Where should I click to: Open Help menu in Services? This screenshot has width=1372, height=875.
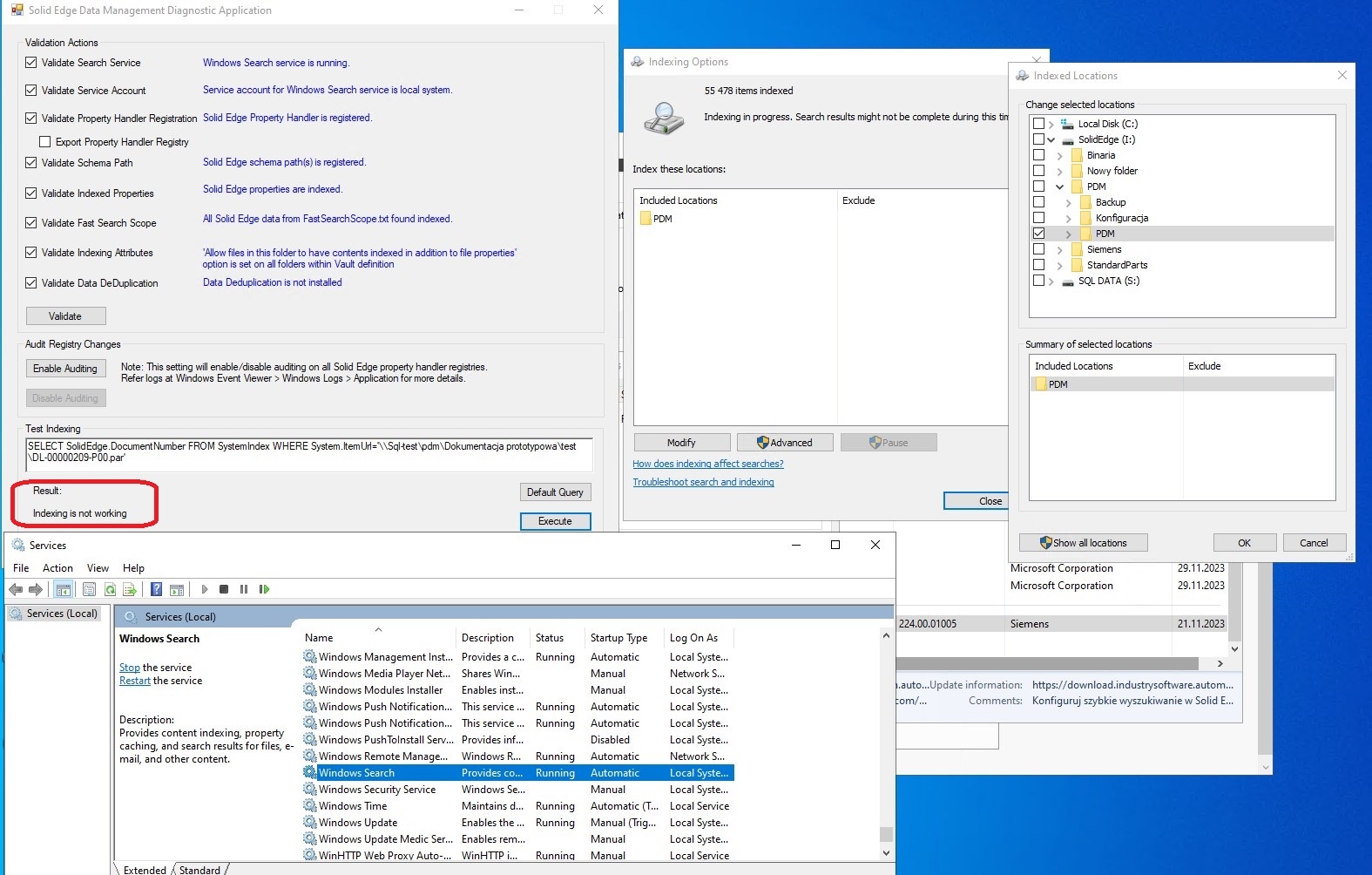tap(133, 568)
